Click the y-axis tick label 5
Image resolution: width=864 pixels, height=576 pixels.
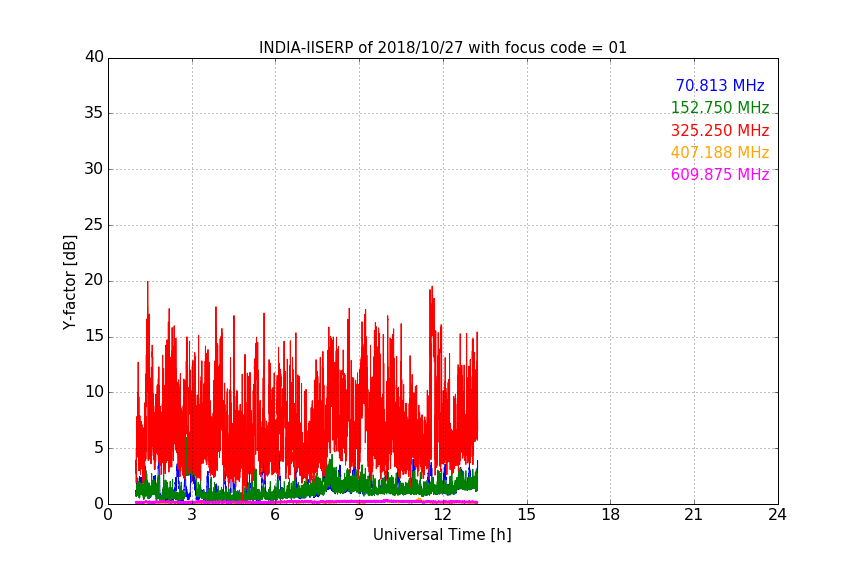point(99,448)
